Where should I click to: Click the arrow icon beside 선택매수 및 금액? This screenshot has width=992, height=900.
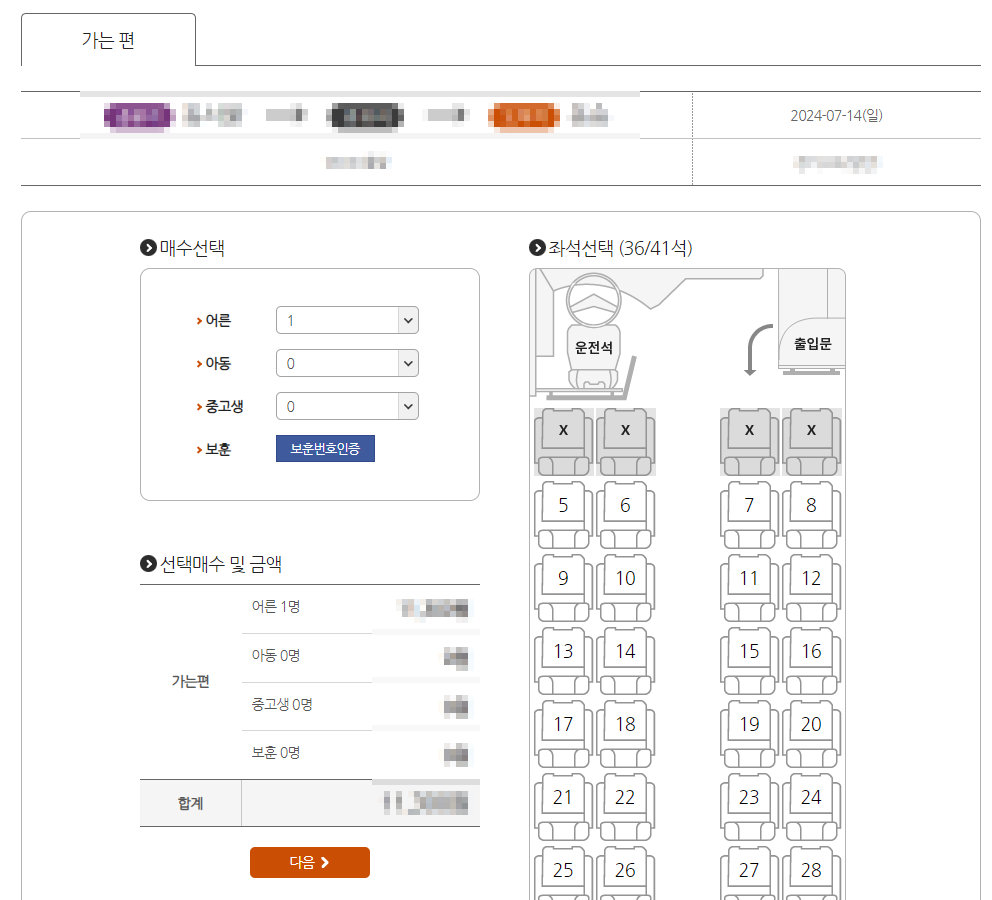tap(147, 563)
